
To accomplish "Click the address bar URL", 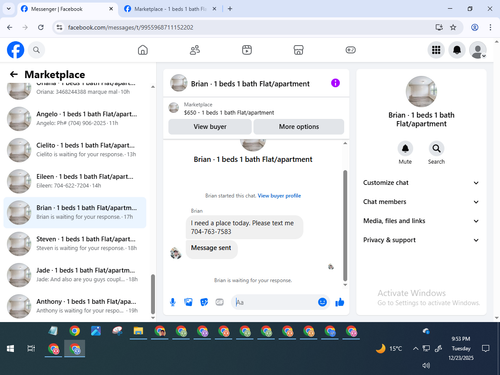I will pyautogui.click(x=130, y=27).
